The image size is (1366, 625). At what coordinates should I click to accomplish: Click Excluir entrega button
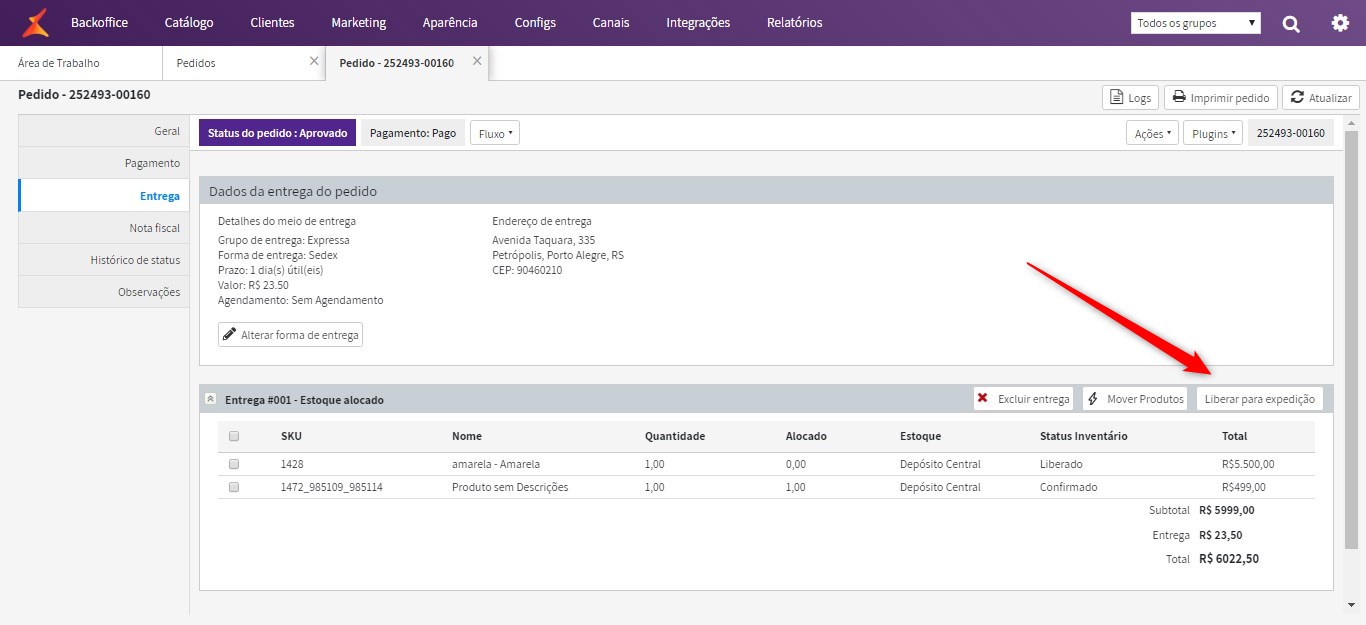[1023, 399]
